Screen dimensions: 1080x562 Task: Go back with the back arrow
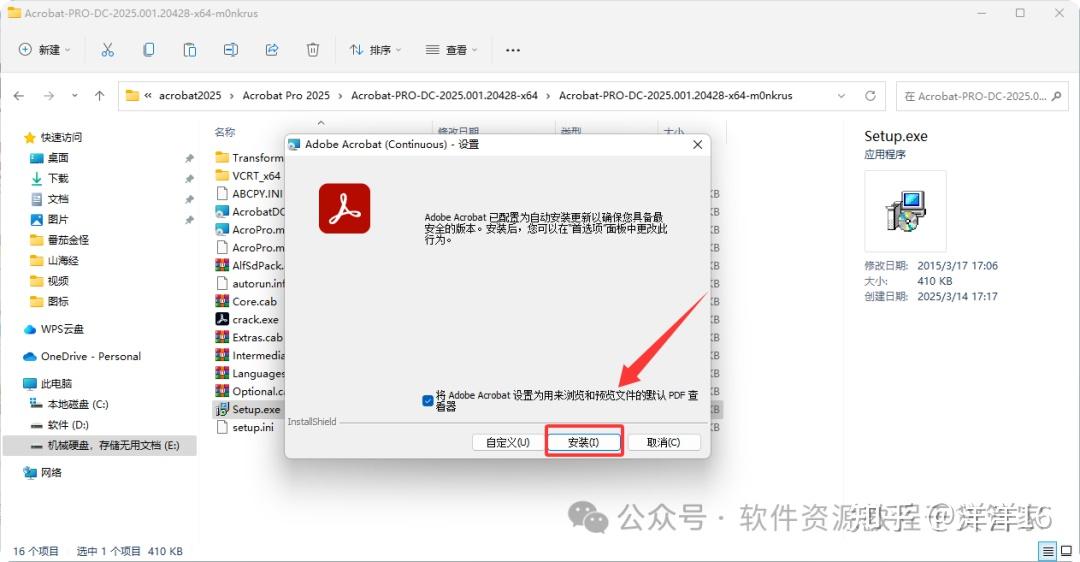(19, 96)
